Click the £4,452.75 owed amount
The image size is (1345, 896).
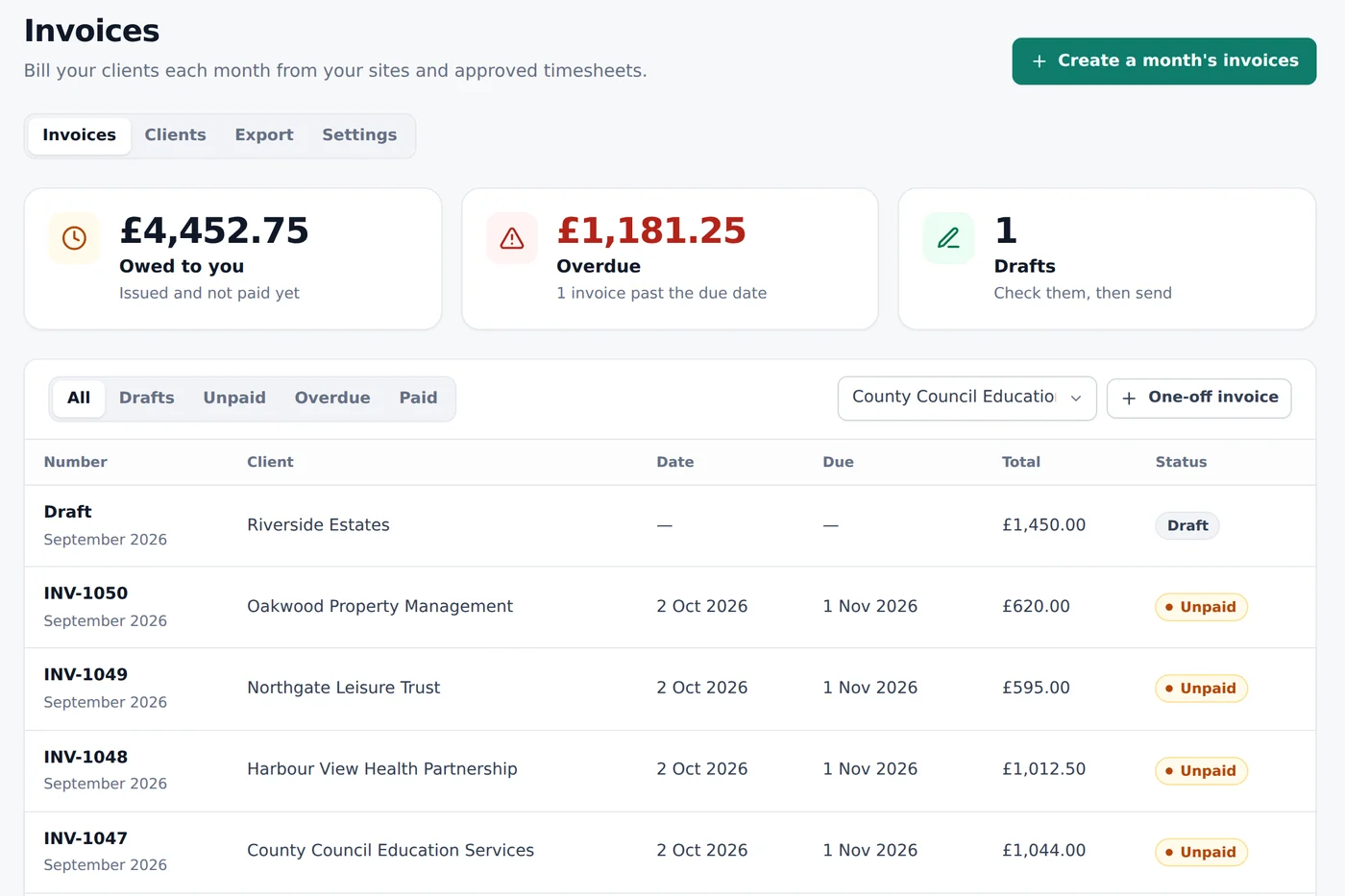click(x=214, y=230)
